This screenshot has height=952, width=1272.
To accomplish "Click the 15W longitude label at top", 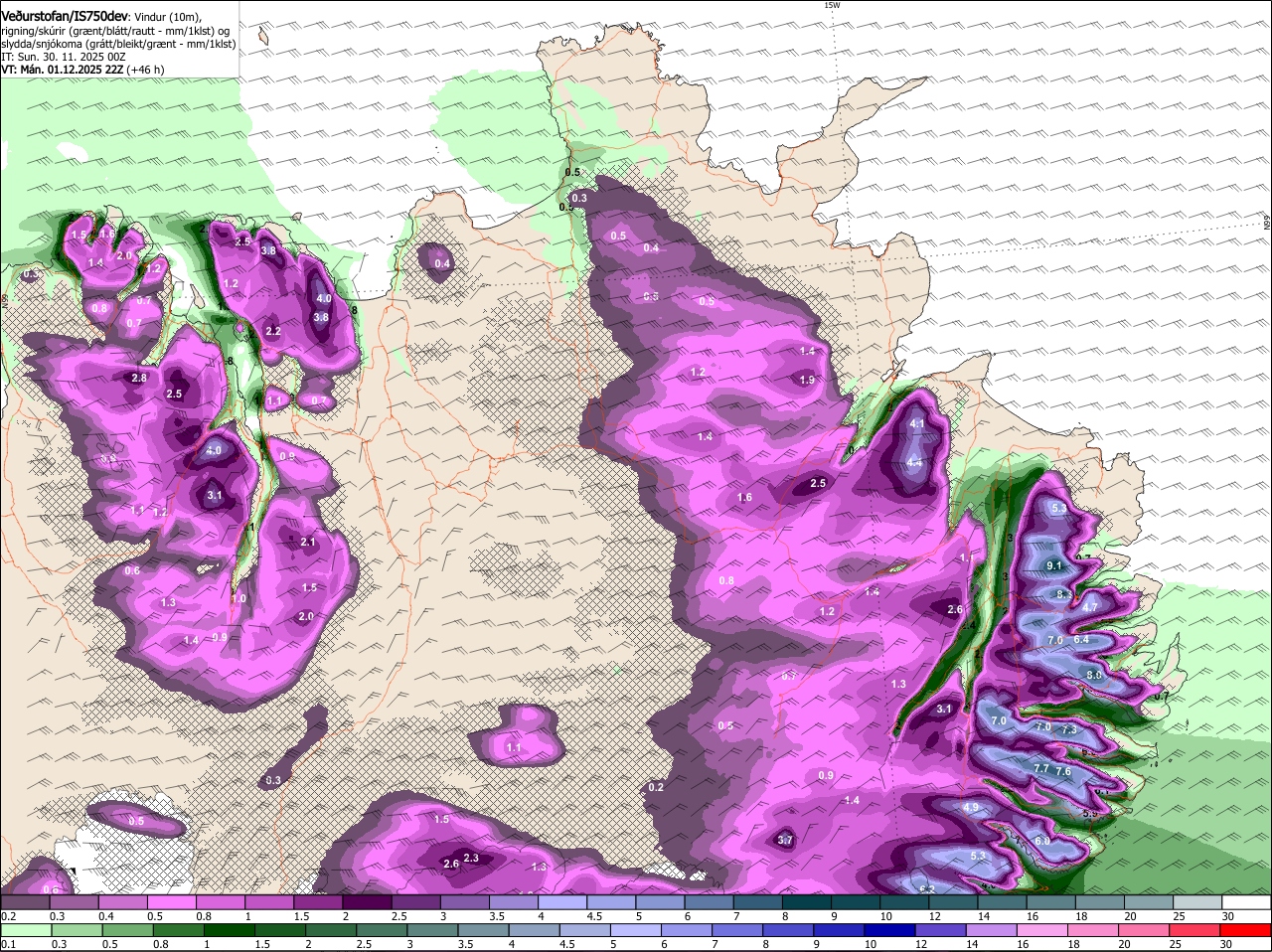I will [832, 5].
